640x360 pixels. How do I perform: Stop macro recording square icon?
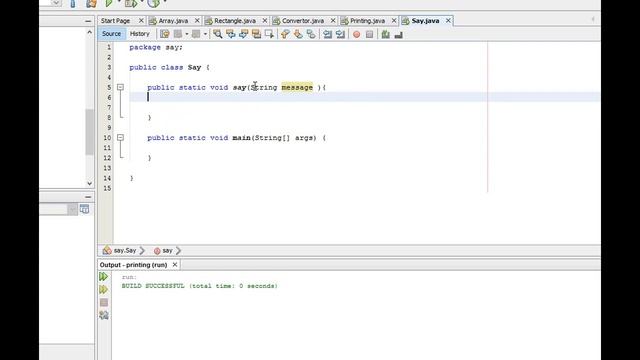(x=369, y=35)
